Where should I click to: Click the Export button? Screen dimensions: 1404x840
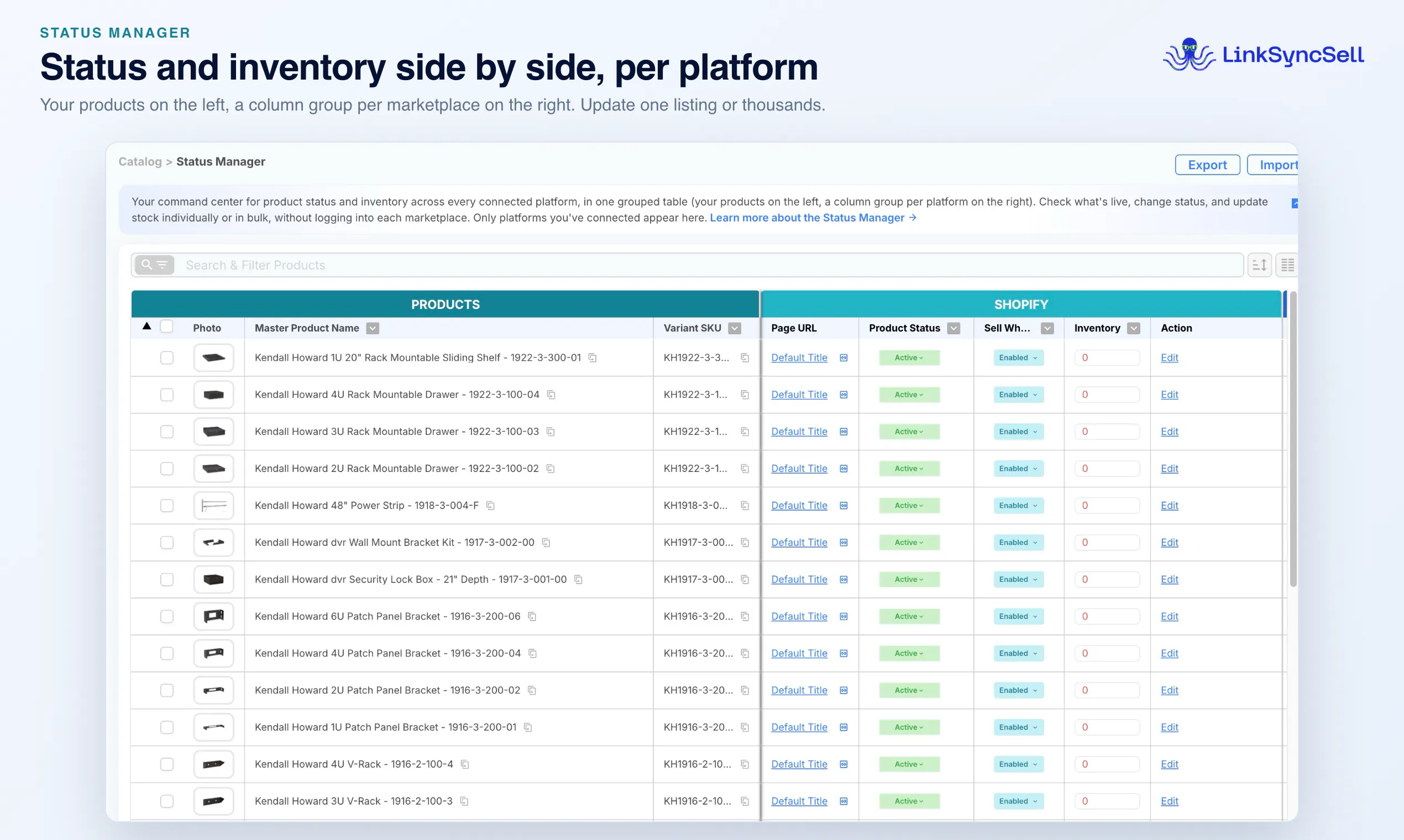1208,165
